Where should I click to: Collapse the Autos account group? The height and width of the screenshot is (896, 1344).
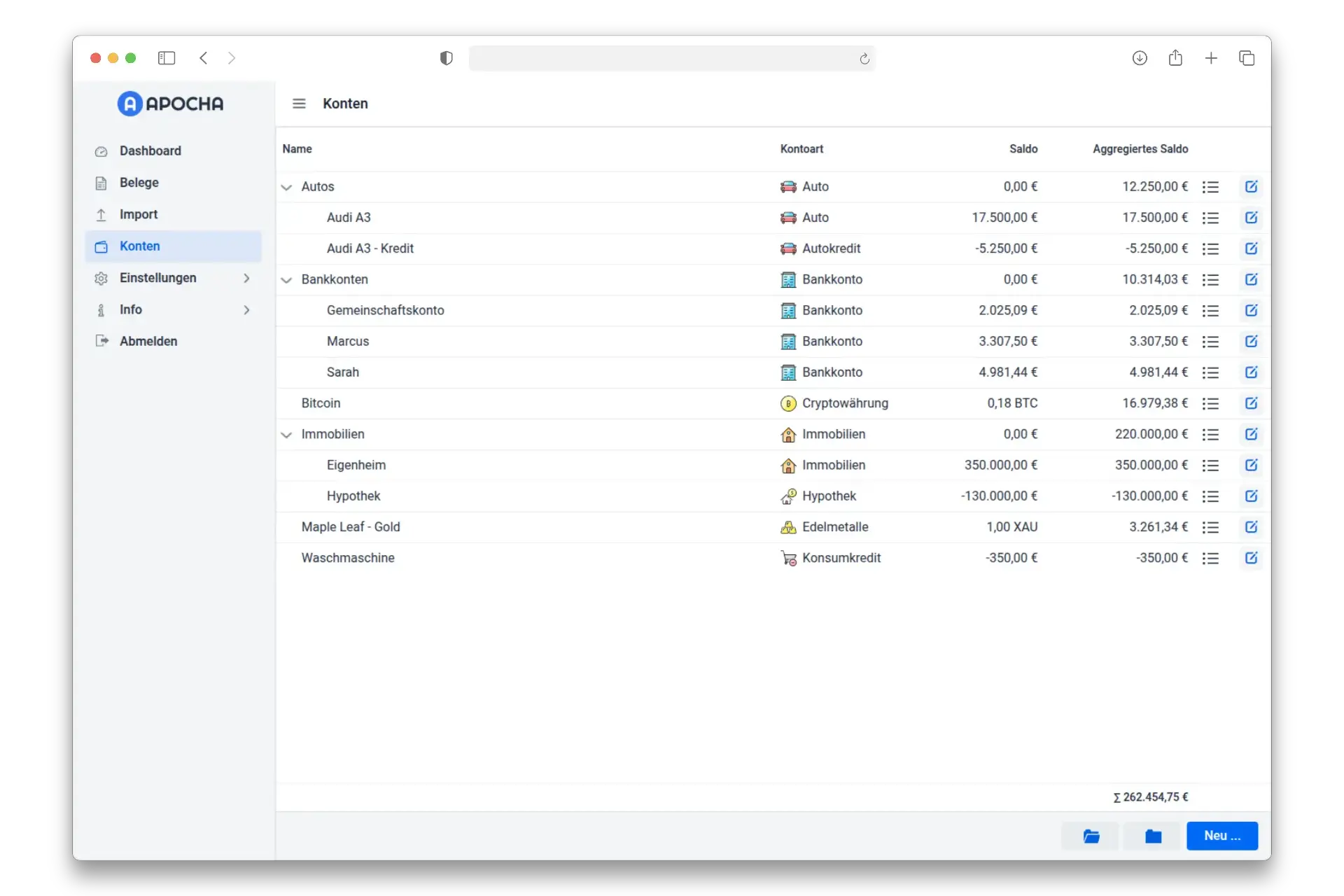pyautogui.click(x=286, y=188)
